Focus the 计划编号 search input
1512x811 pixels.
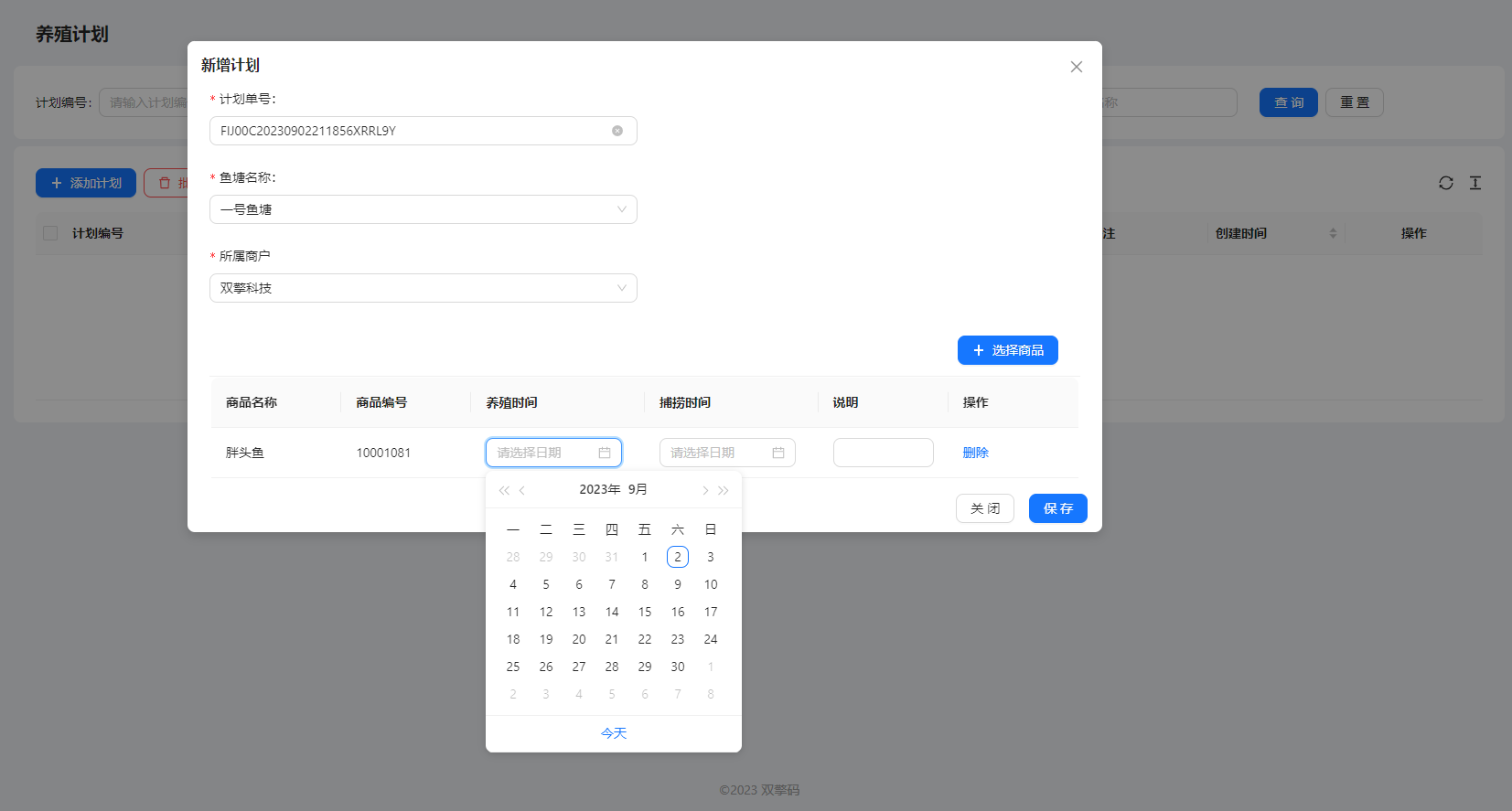(x=144, y=102)
